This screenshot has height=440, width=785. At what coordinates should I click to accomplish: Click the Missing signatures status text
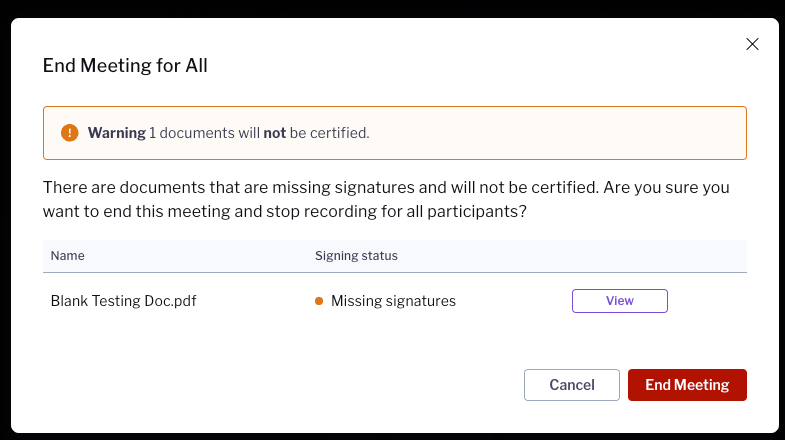tap(393, 301)
